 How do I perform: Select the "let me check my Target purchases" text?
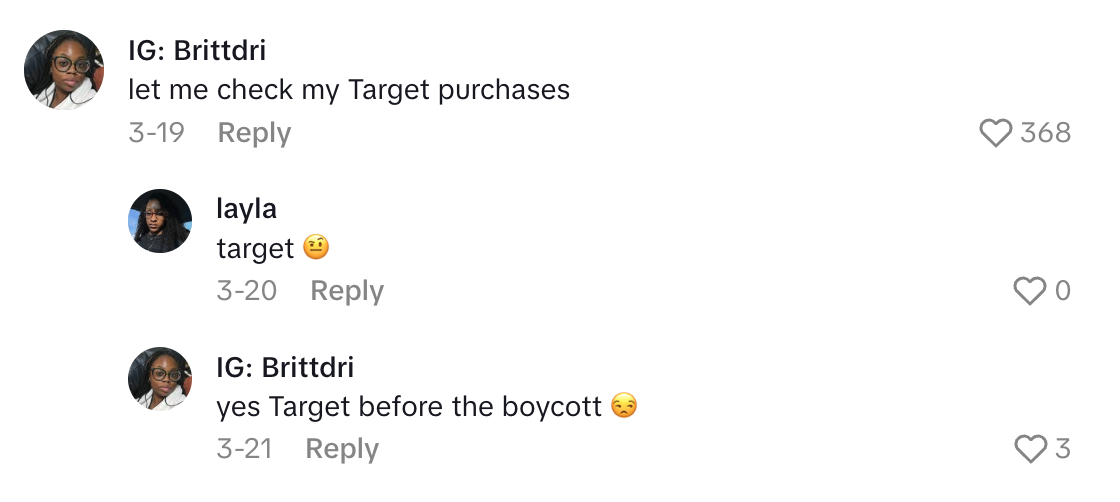coord(349,90)
